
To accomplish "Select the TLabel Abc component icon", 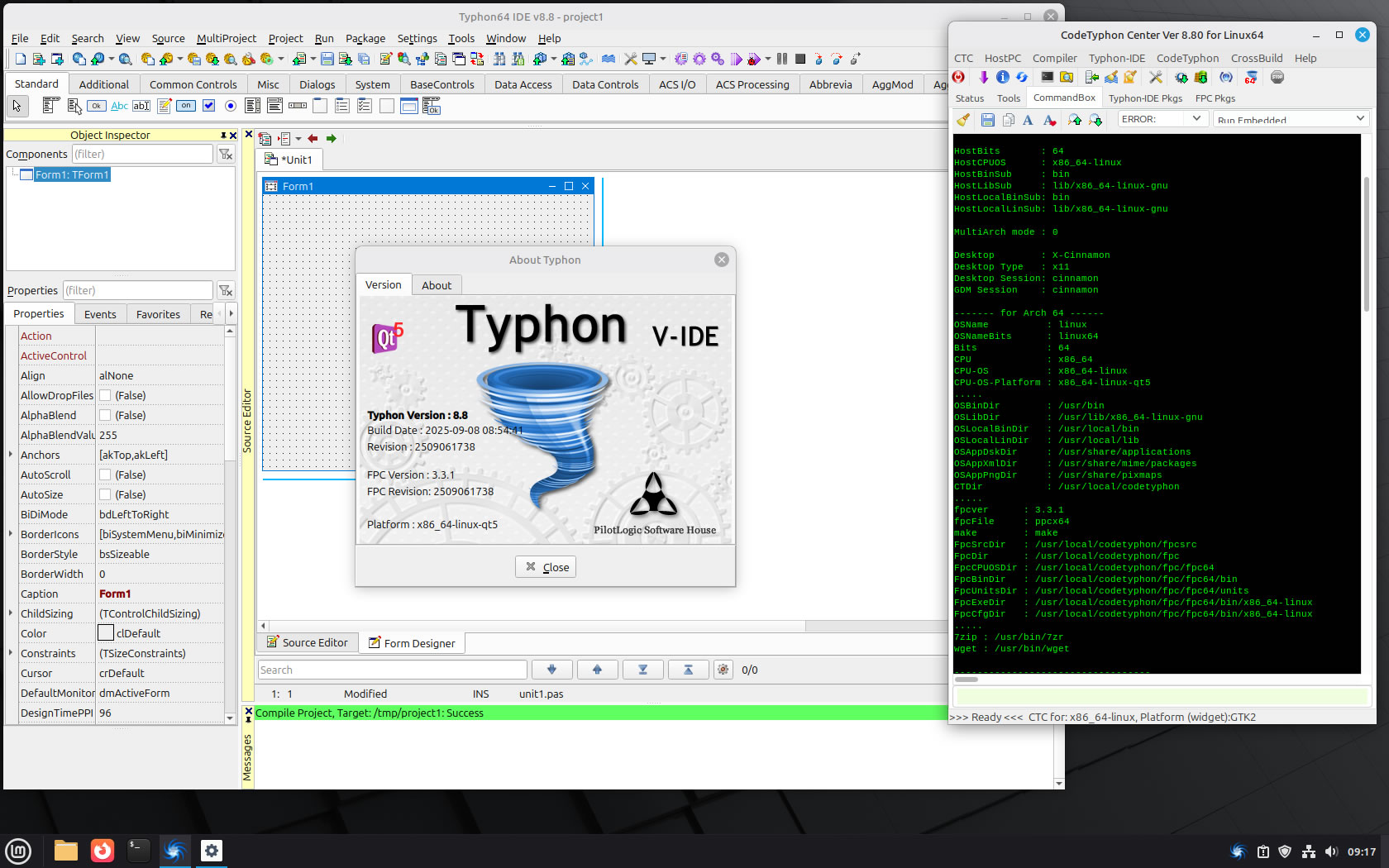I will (119, 105).
